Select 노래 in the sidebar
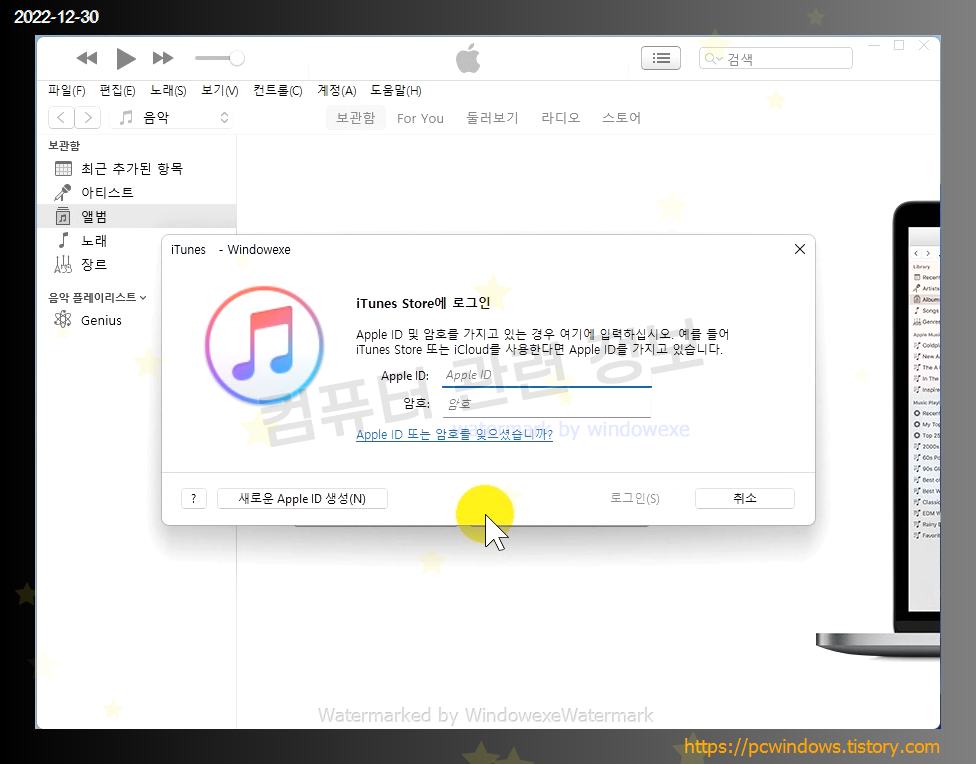Viewport: 976px width, 764px height. click(x=137, y=240)
